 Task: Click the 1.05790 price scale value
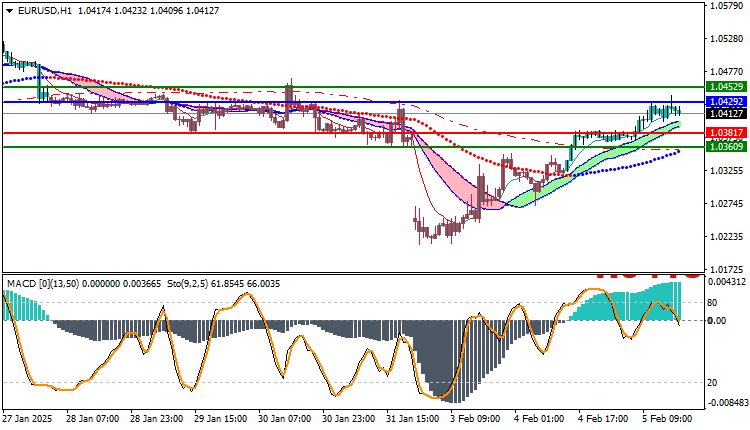[727, 6]
